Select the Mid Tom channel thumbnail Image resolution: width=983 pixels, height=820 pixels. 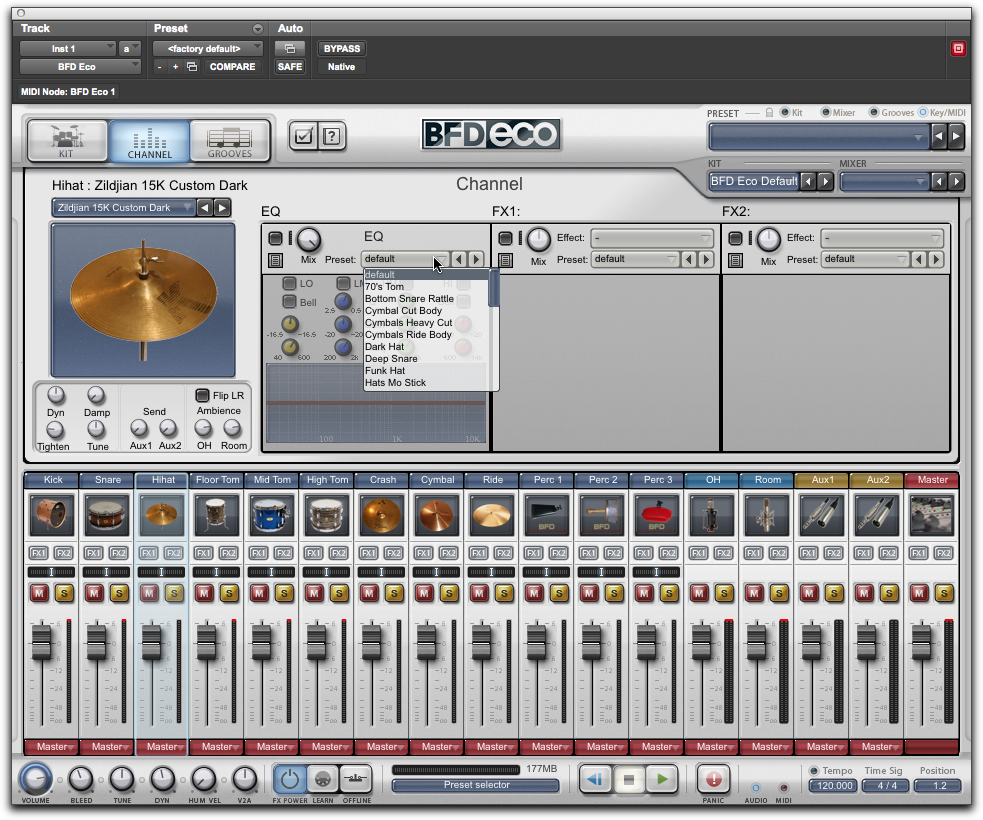271,515
